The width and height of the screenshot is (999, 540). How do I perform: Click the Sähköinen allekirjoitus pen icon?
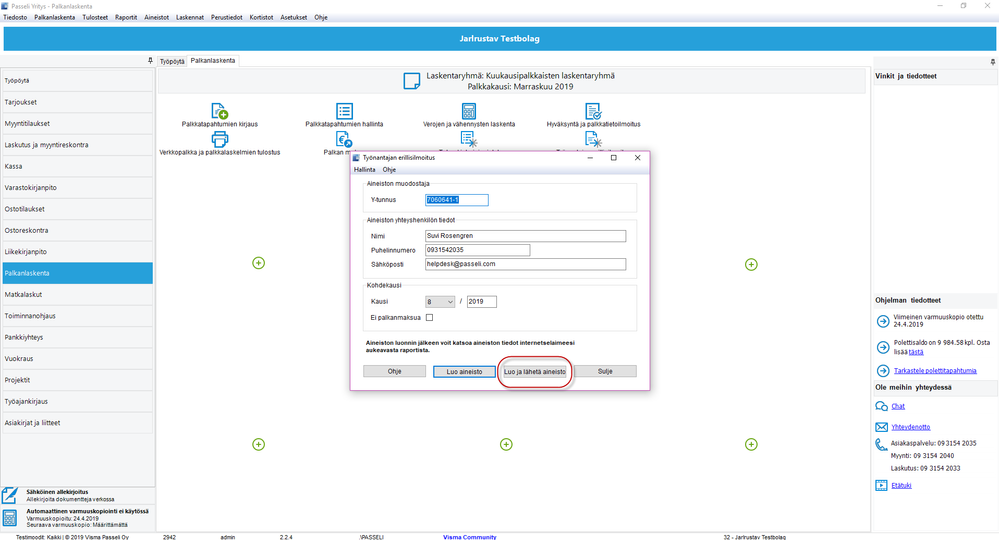point(10,495)
